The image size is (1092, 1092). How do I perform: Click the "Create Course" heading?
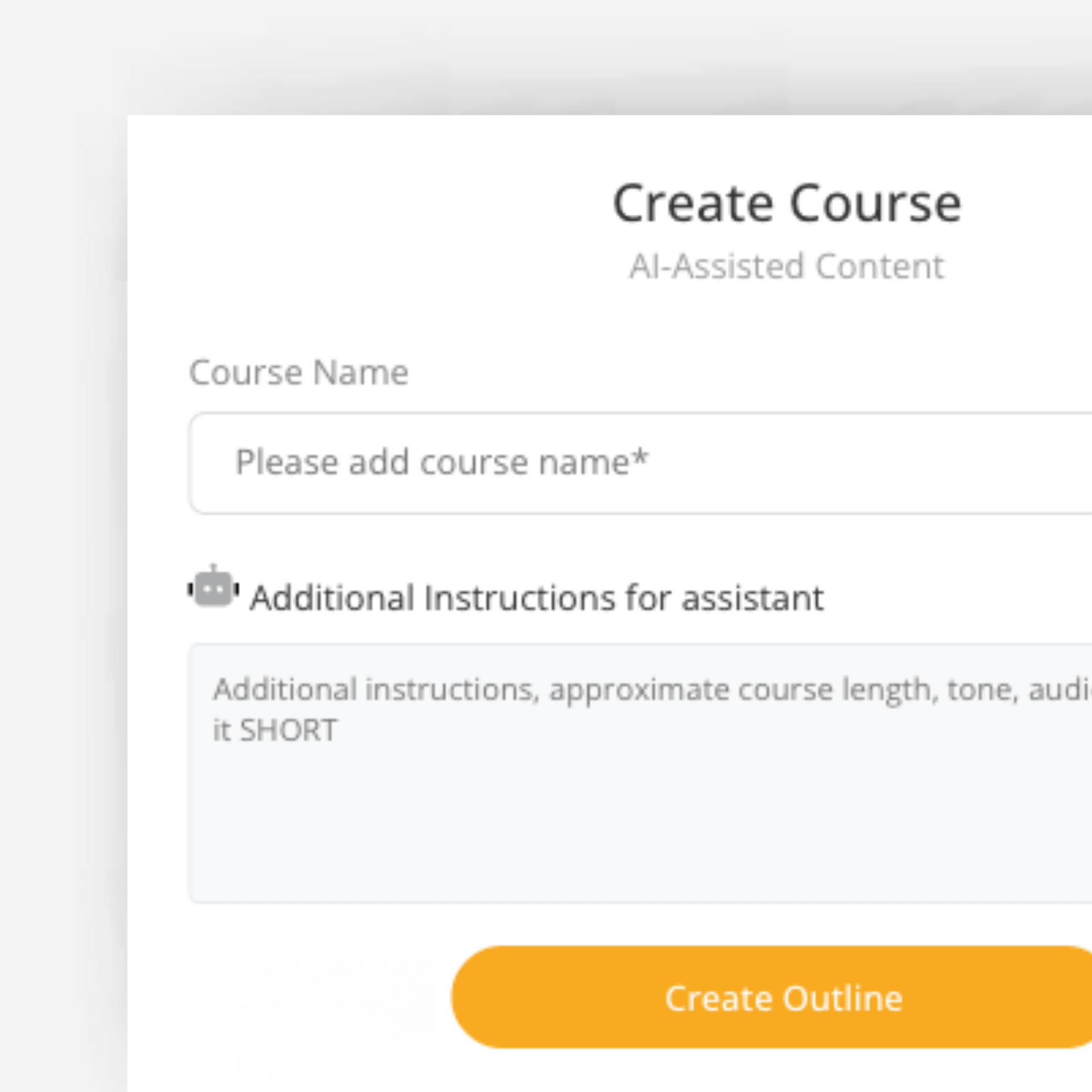click(786, 203)
